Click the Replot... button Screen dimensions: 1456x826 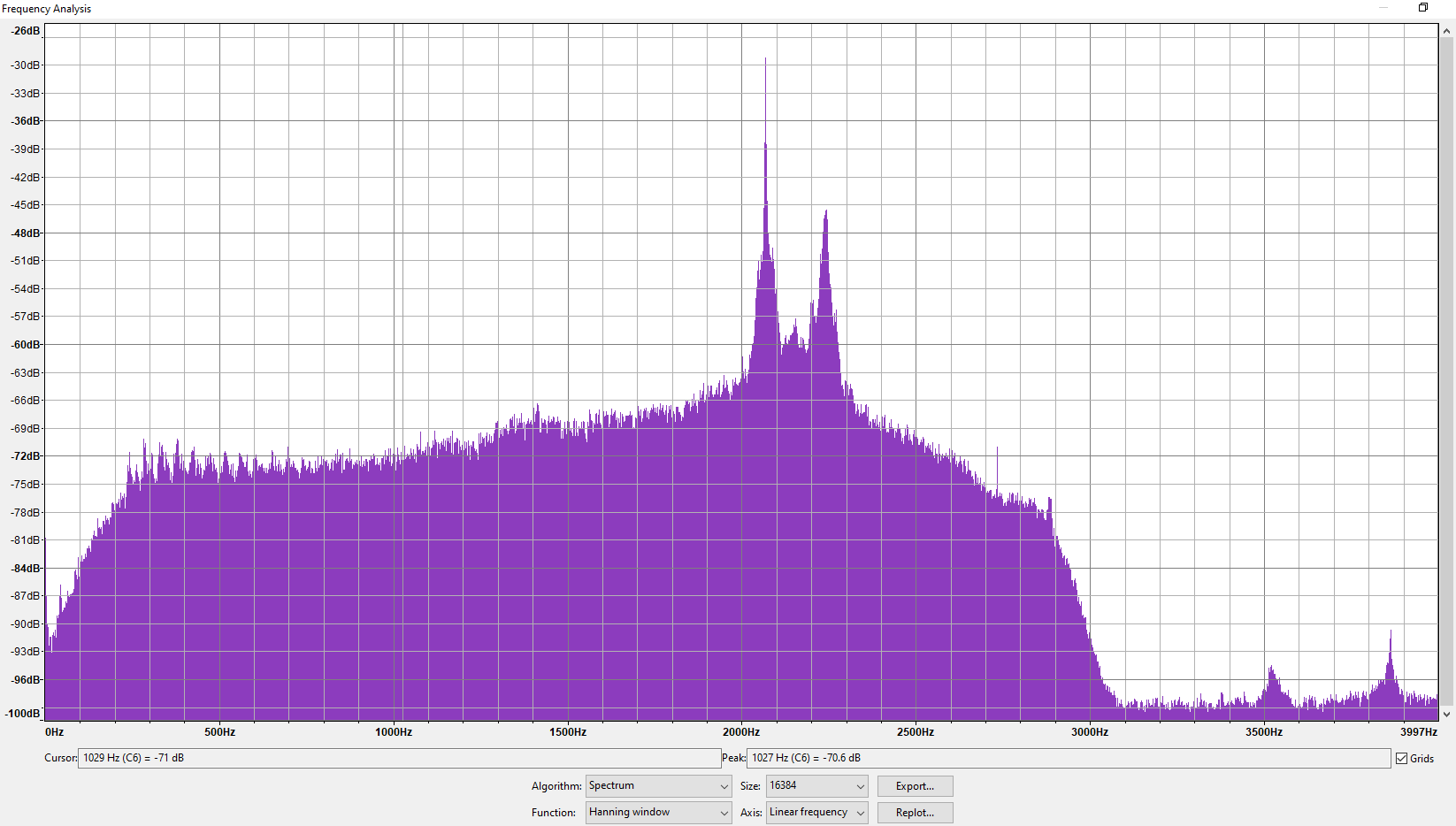click(915, 813)
